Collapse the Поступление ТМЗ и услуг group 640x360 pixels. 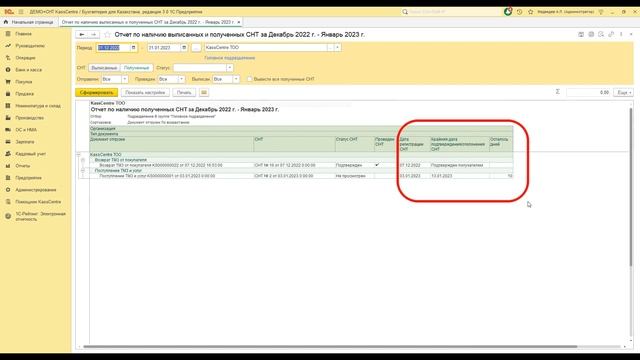click(x=83, y=171)
